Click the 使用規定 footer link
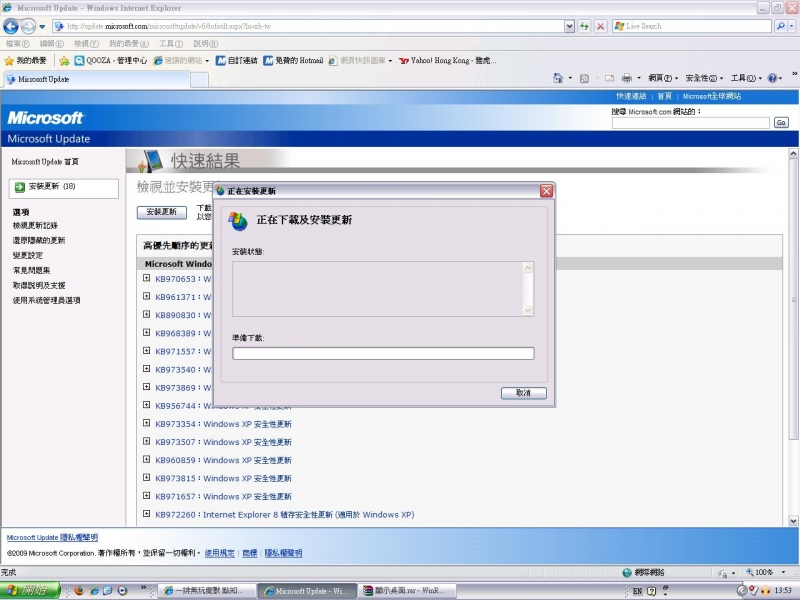This screenshot has width=800, height=600. 219,553
